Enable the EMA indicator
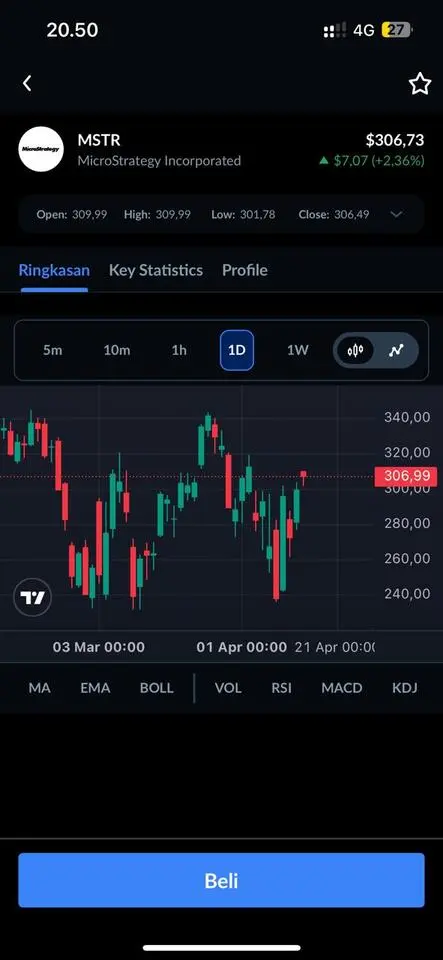The image size is (443, 960). click(x=95, y=688)
